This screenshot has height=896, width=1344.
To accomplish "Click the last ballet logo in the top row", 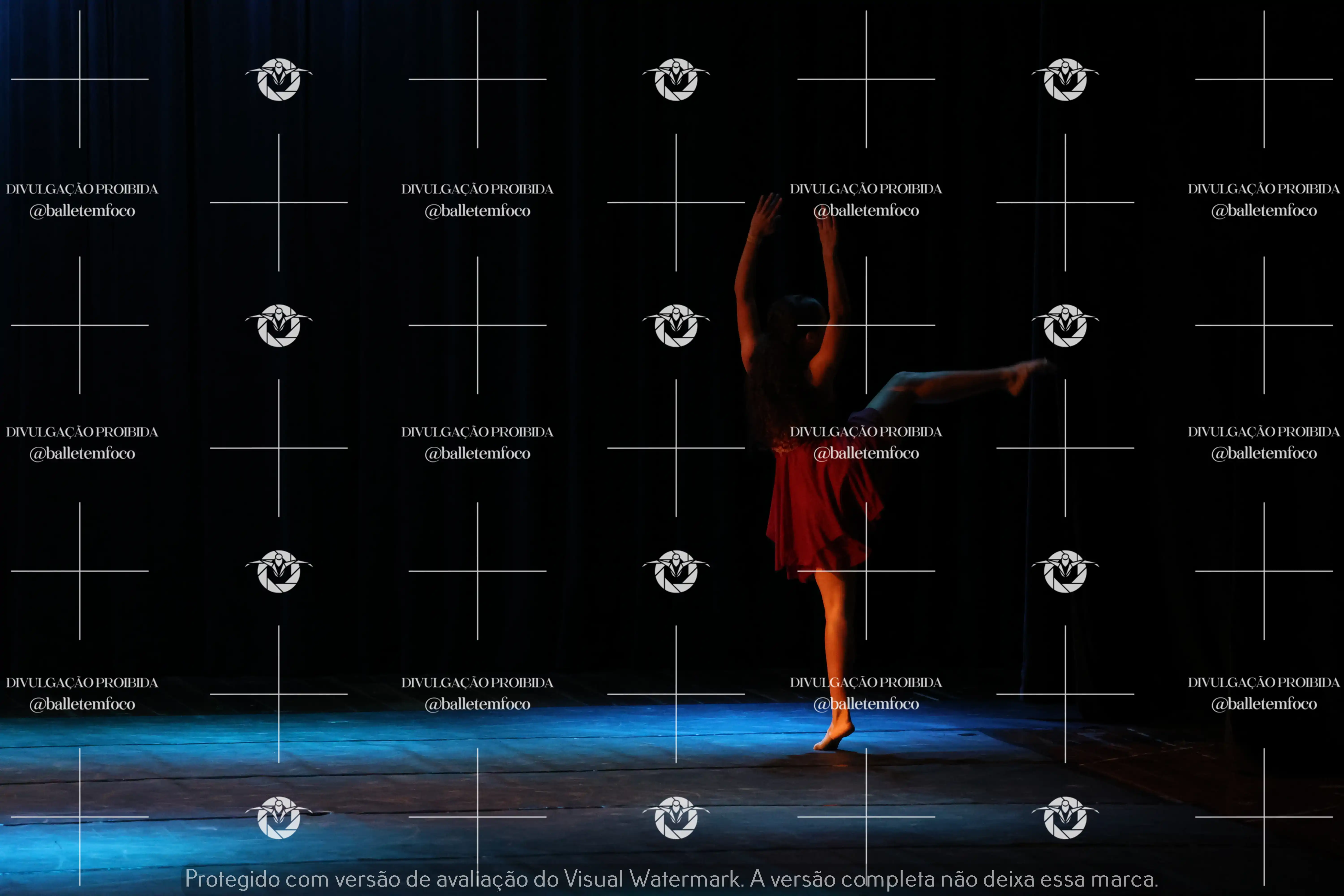I will click(1065, 80).
